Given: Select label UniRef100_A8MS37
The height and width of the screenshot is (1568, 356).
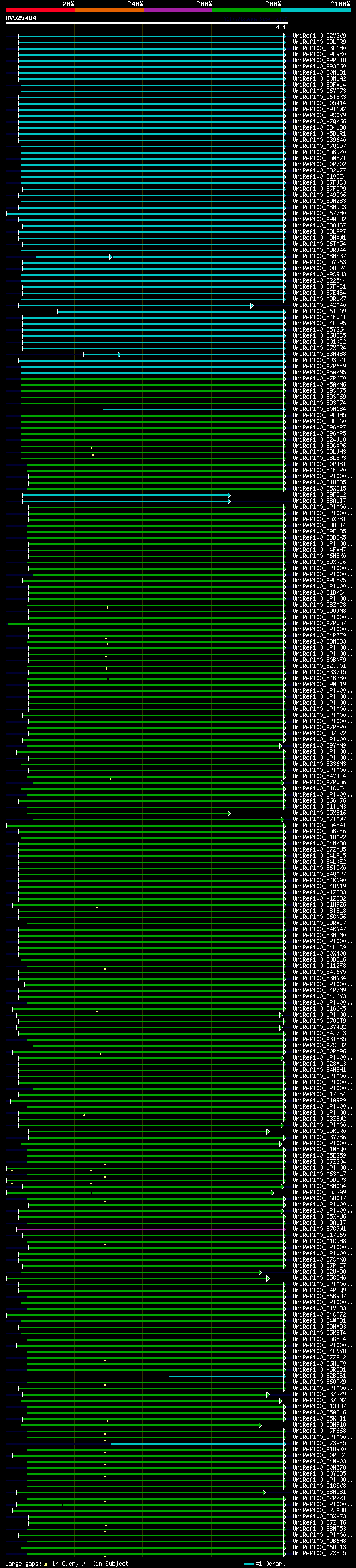Looking at the screenshot, I should point(319,256).
